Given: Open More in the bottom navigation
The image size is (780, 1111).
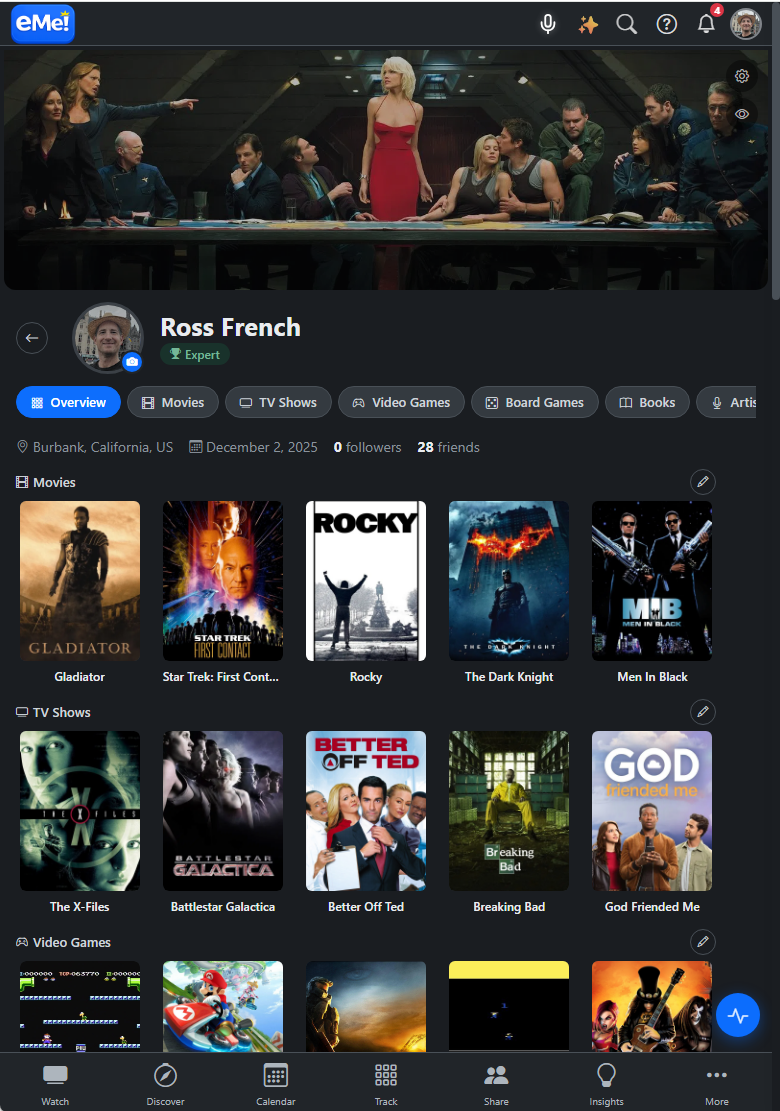Looking at the screenshot, I should pos(716,1083).
